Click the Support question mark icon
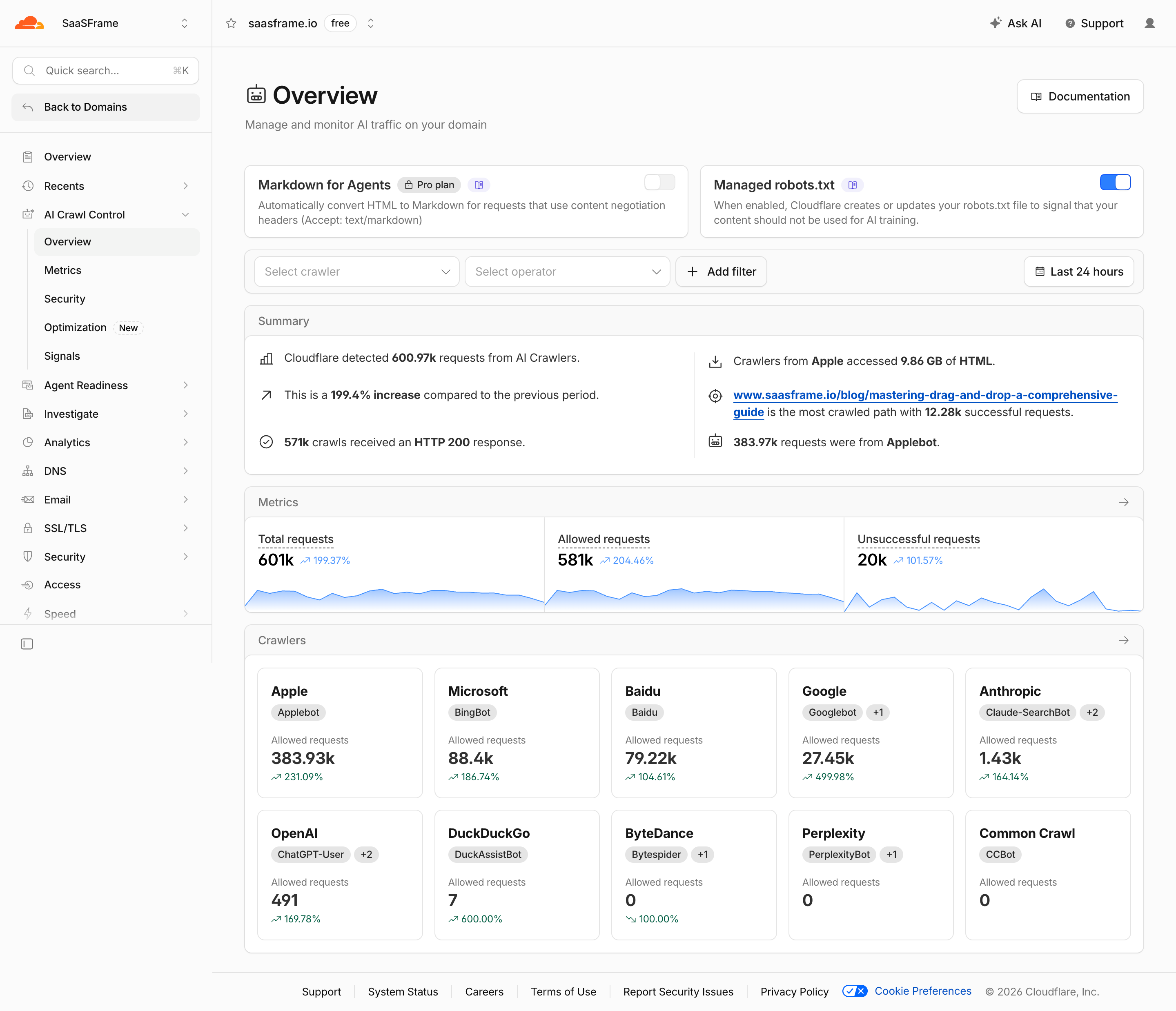The image size is (1176, 1011). pyautogui.click(x=1070, y=23)
